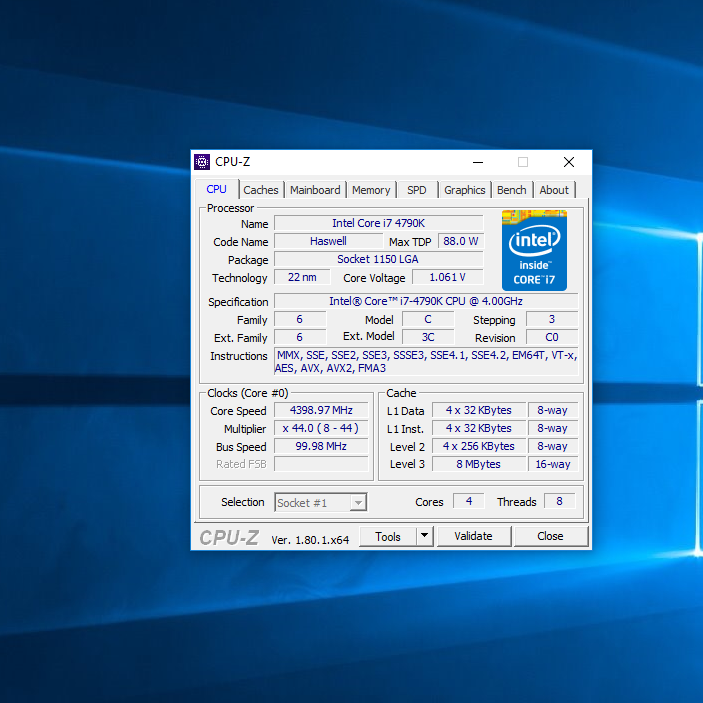
Task: Open the Graphics tab
Action: [464, 190]
